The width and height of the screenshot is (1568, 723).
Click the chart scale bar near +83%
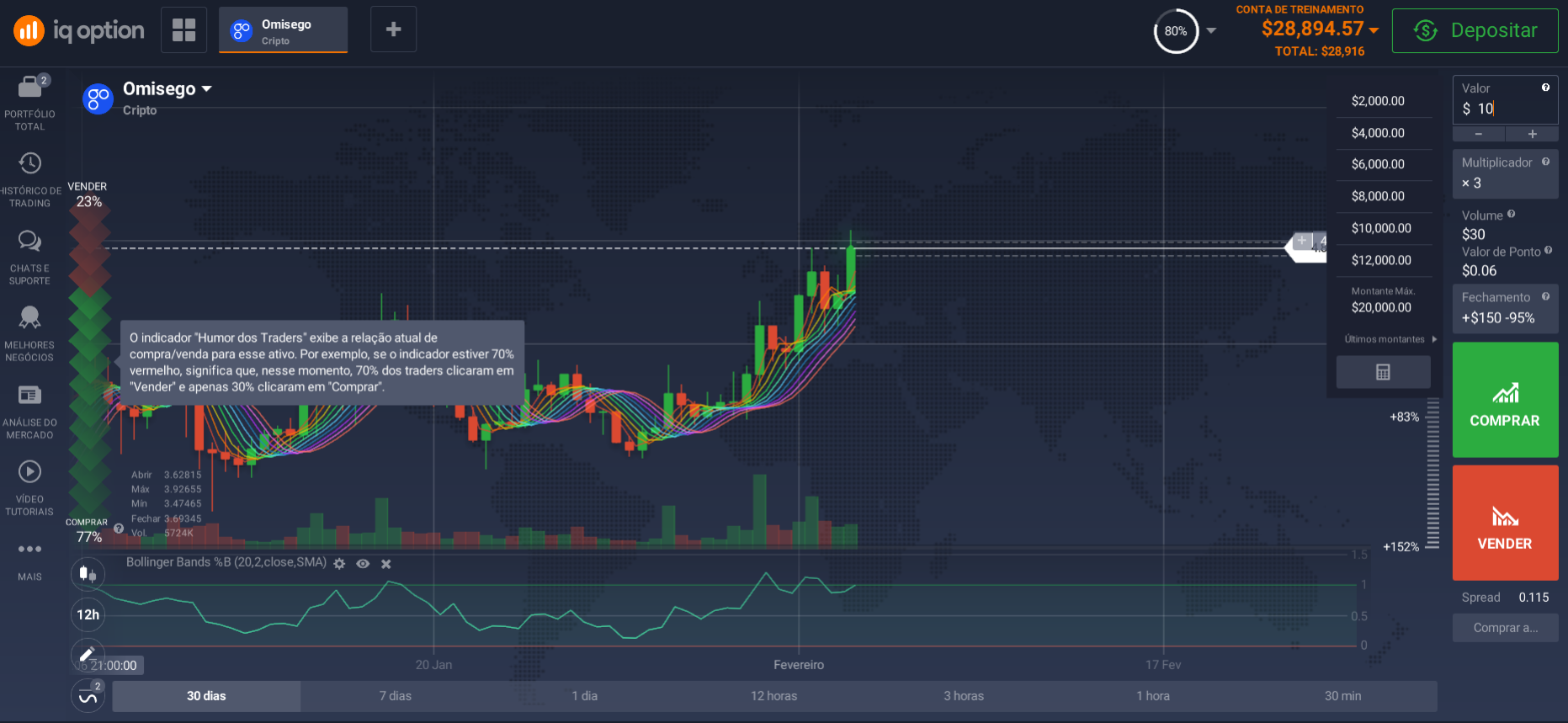[x=1432, y=474]
